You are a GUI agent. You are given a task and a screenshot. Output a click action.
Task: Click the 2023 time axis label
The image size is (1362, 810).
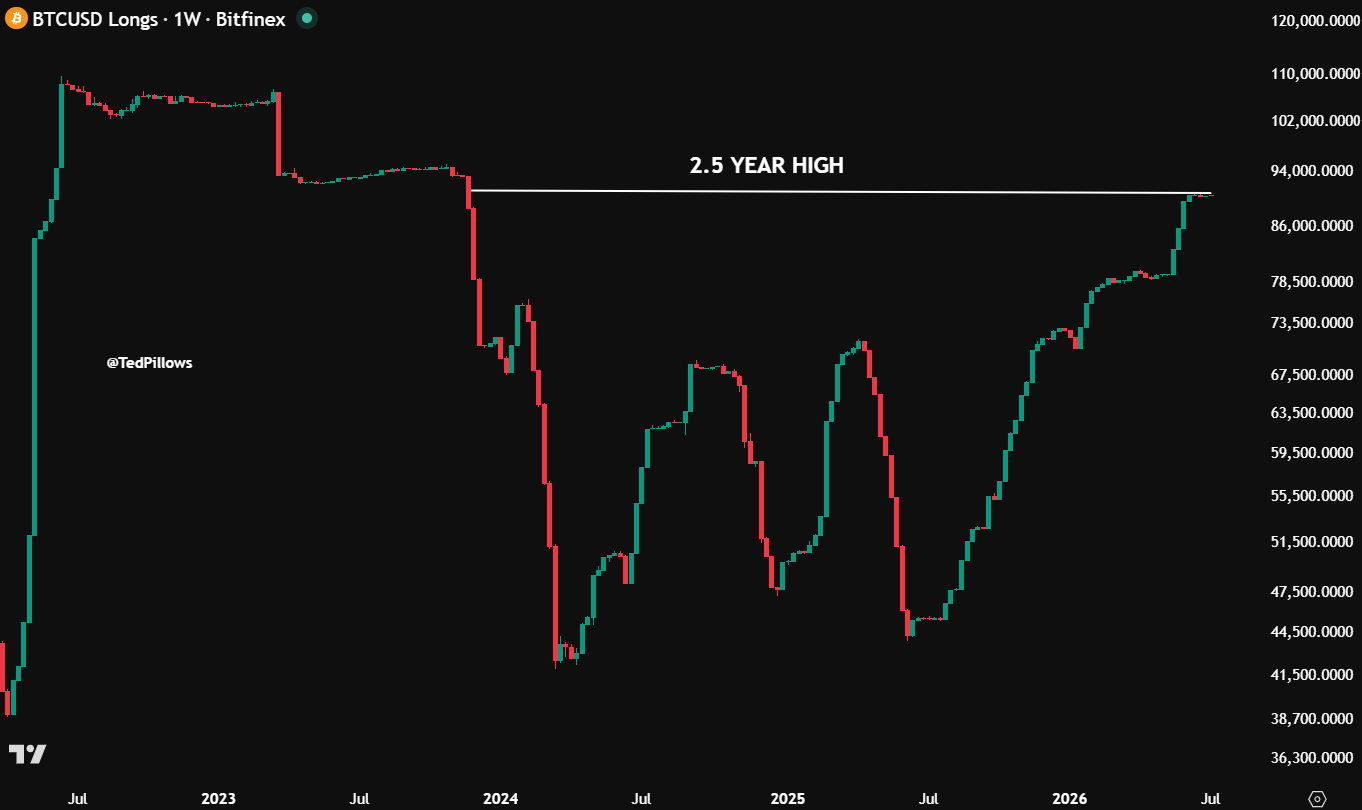[x=218, y=799]
